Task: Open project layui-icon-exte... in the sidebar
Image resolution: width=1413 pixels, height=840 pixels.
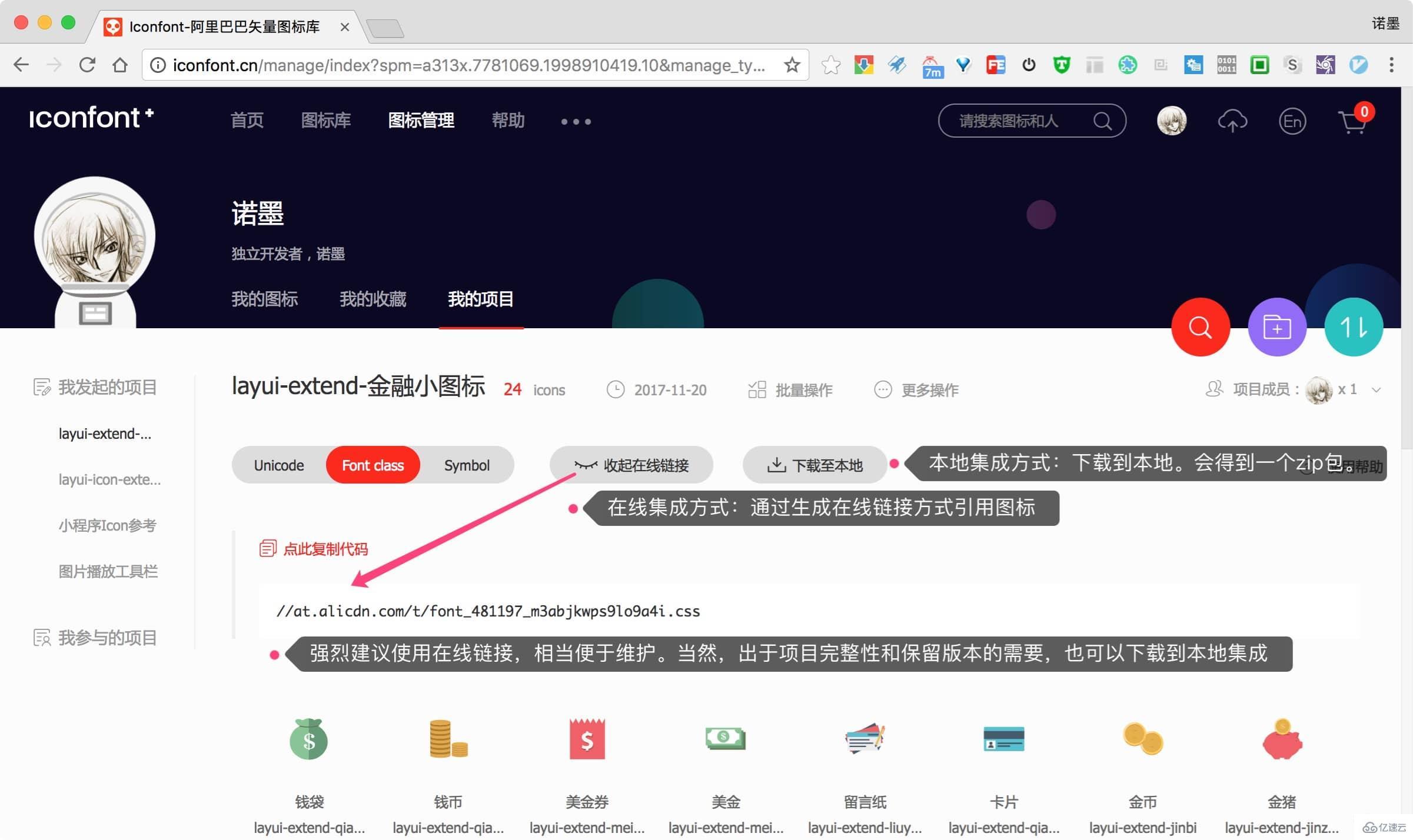Action: pos(109,480)
